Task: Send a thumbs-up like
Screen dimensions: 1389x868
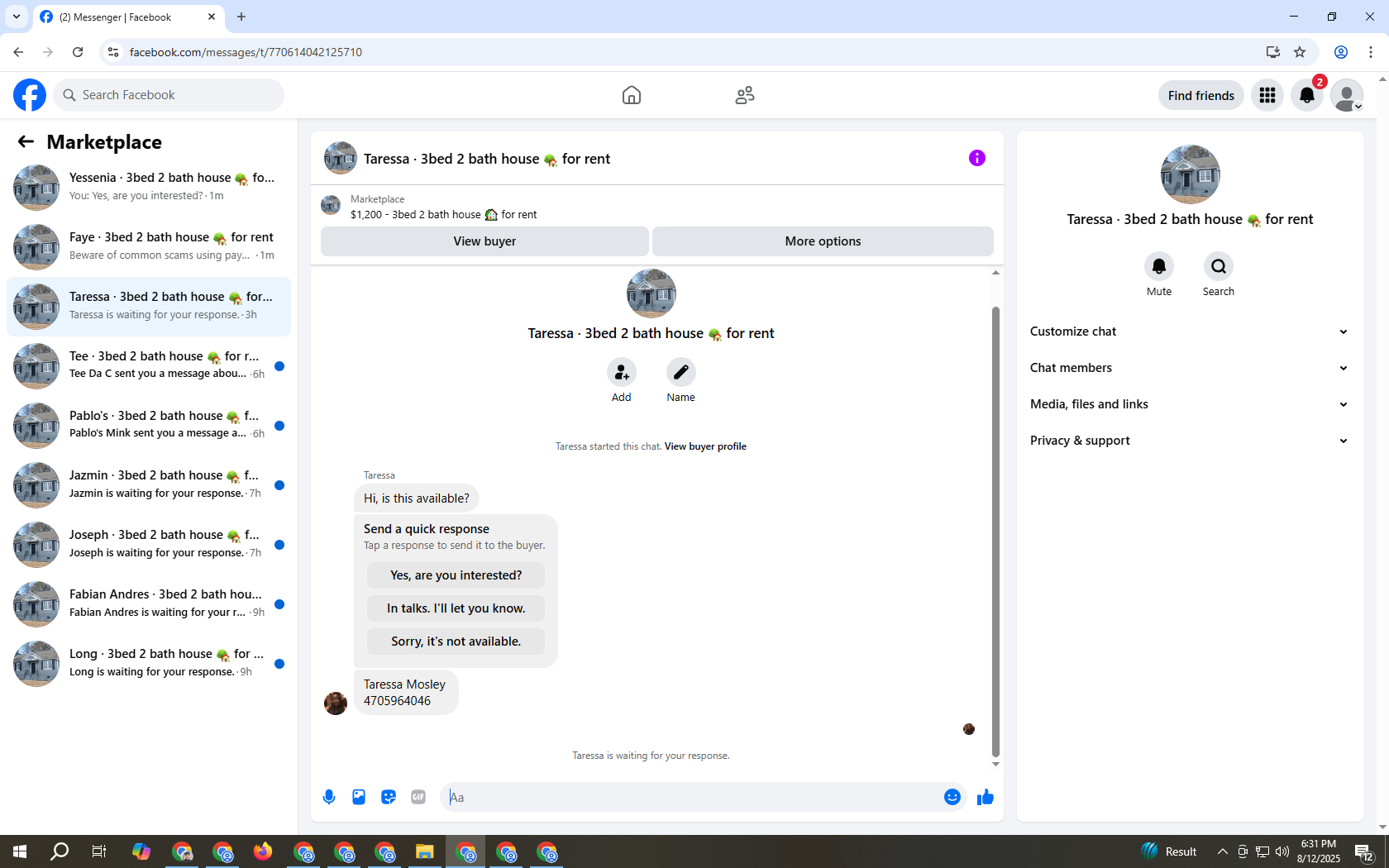Action: [986, 797]
